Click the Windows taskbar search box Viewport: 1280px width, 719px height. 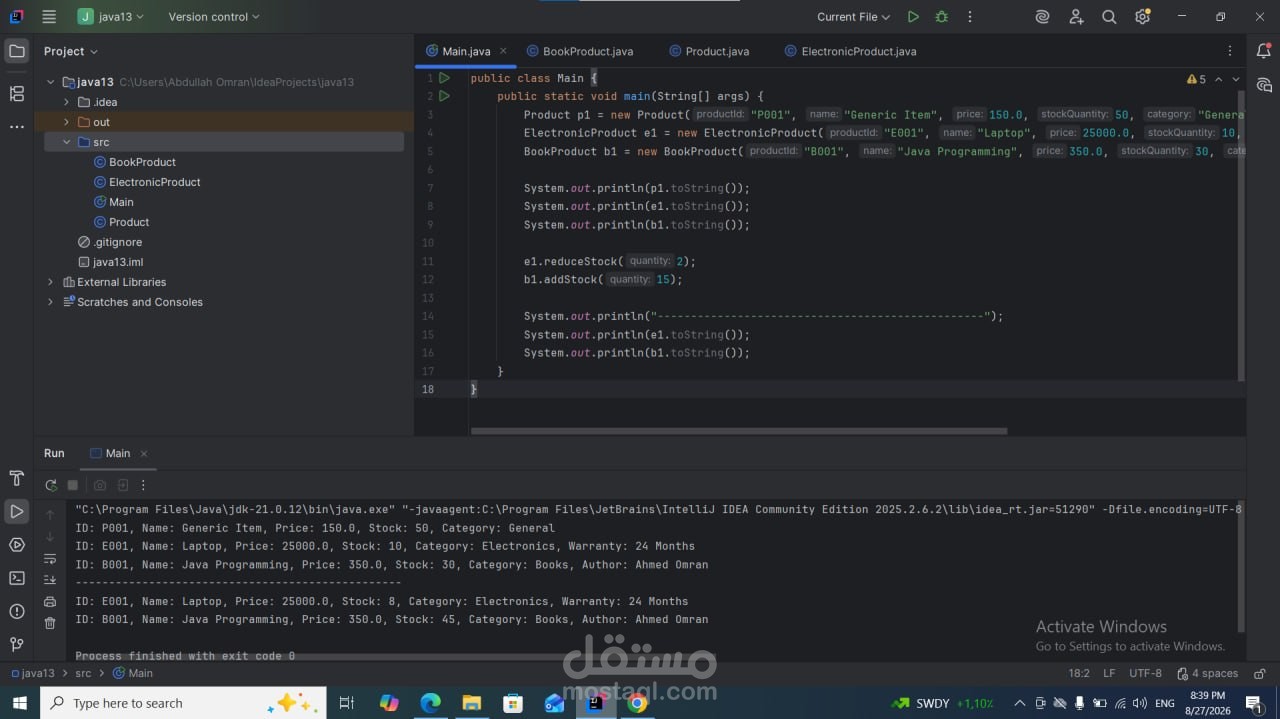183,703
